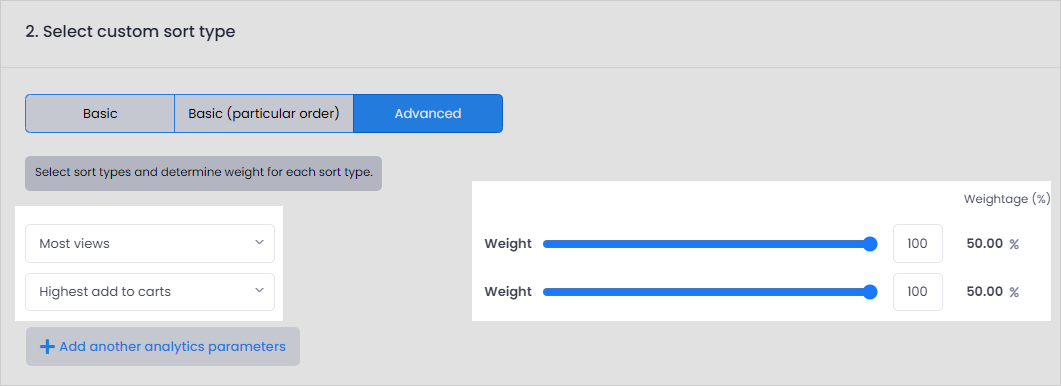Click the '2. Select custom sort type' heading
This screenshot has height=386, width=1061.
click(131, 32)
